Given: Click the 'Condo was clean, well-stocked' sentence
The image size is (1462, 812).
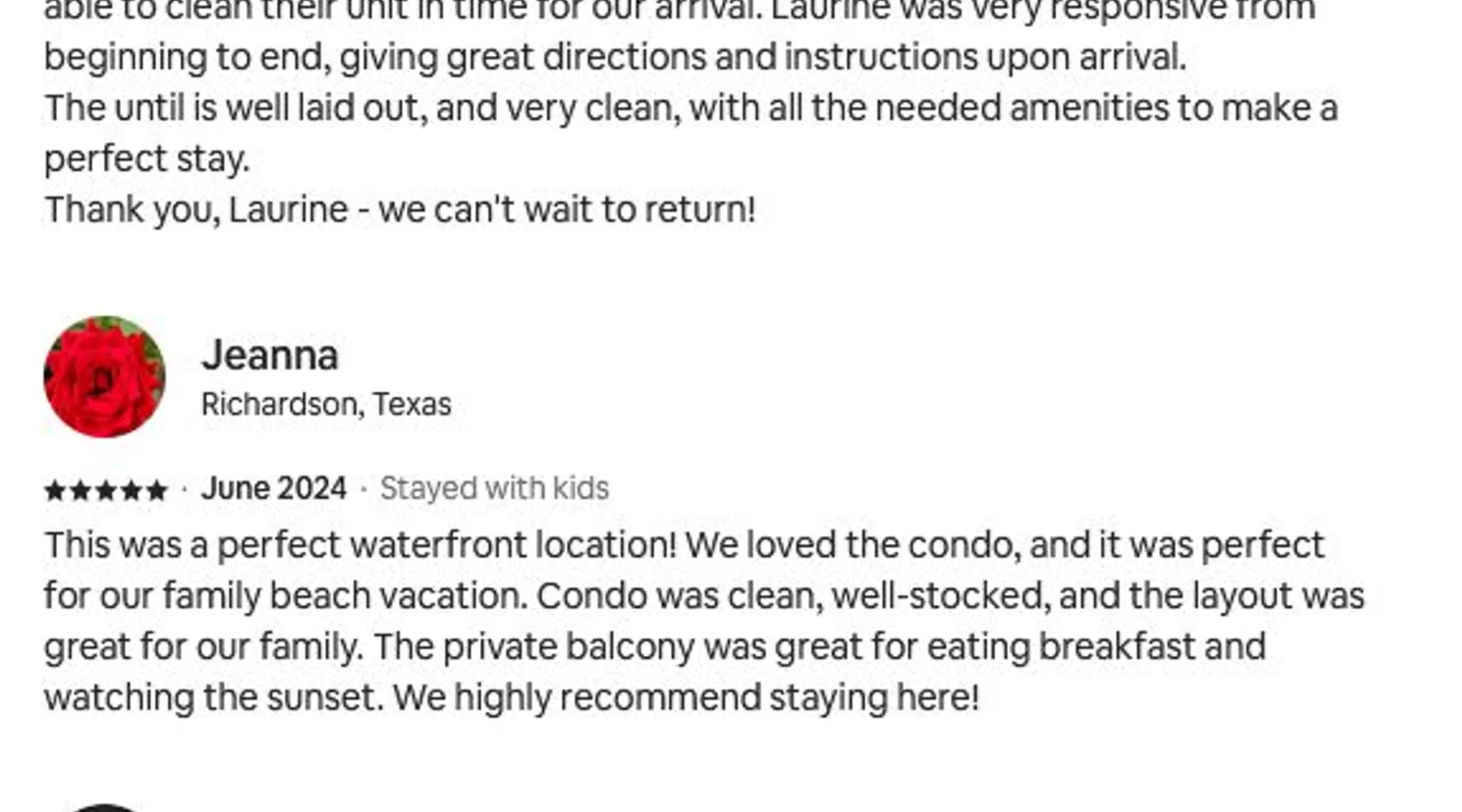Looking at the screenshot, I should click(x=788, y=596).
